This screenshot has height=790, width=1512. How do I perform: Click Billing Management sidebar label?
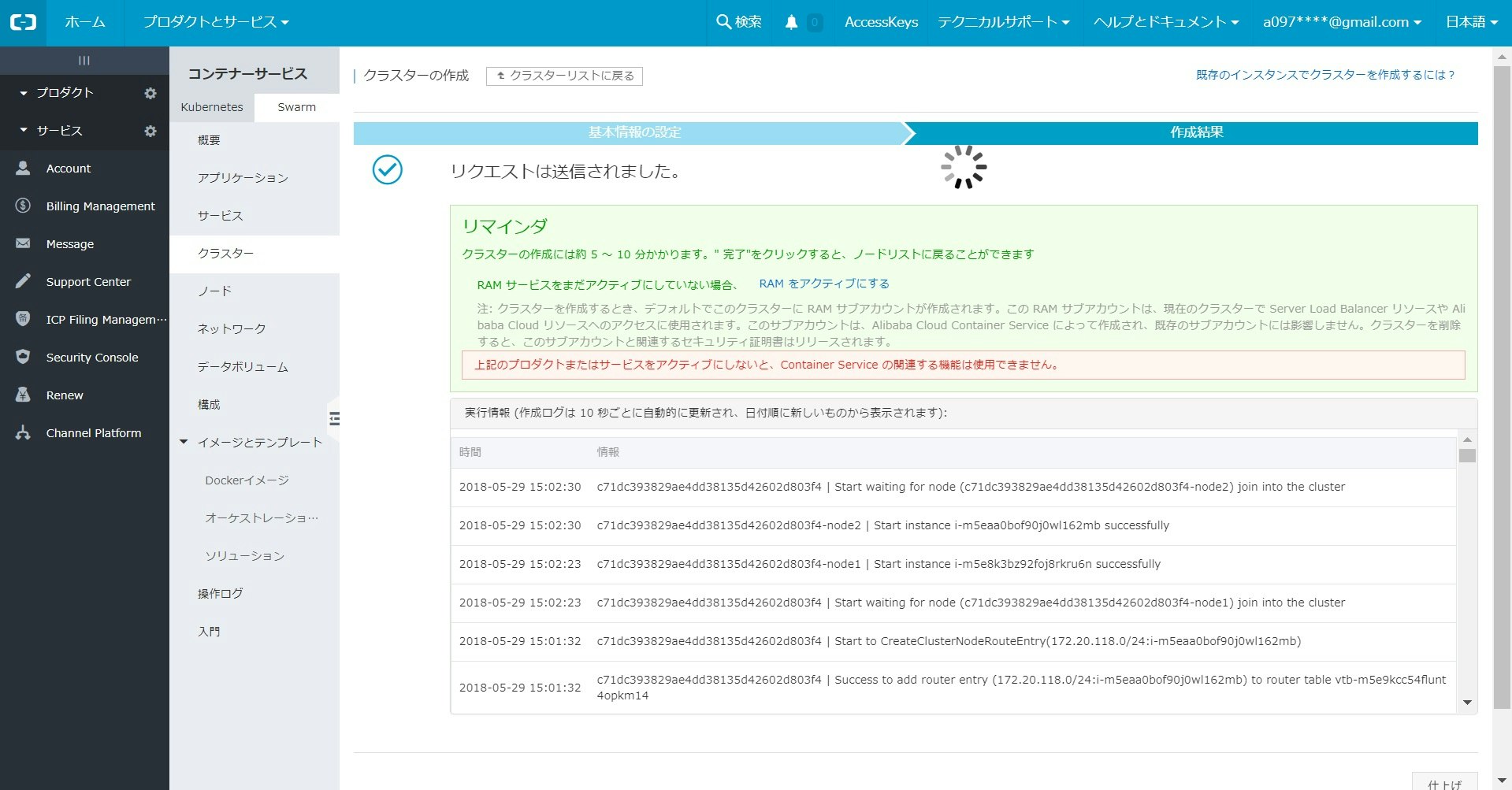click(x=100, y=206)
